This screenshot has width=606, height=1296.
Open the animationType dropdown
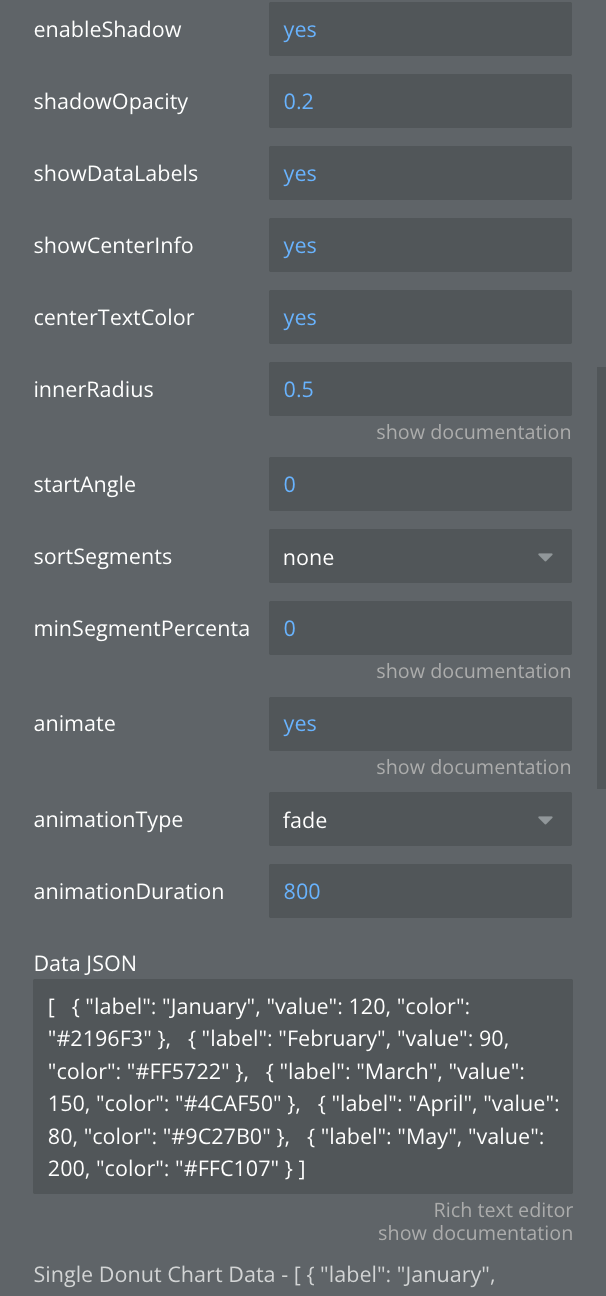(420, 821)
